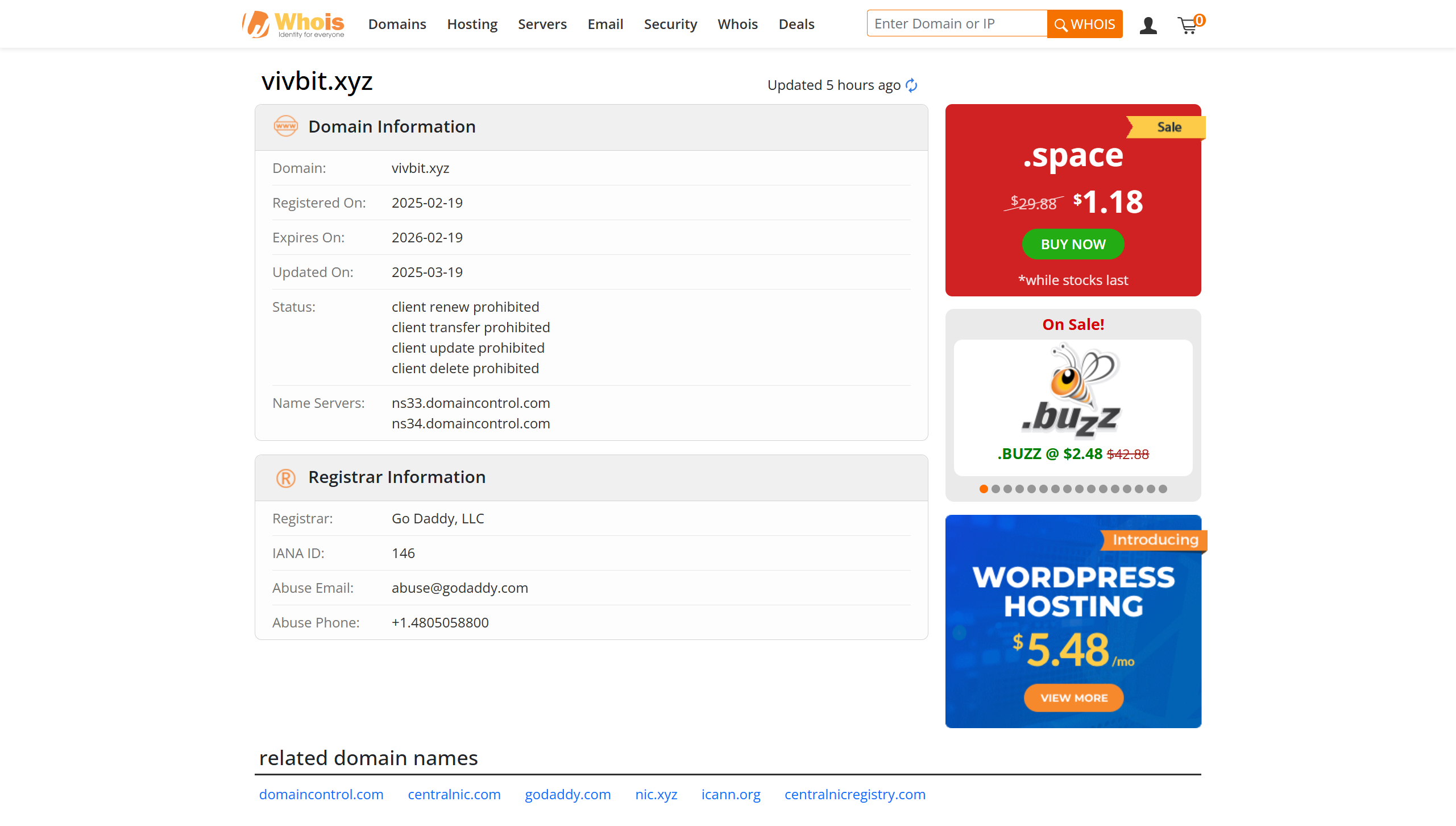
Task: Open the Domains menu
Action: point(397,24)
